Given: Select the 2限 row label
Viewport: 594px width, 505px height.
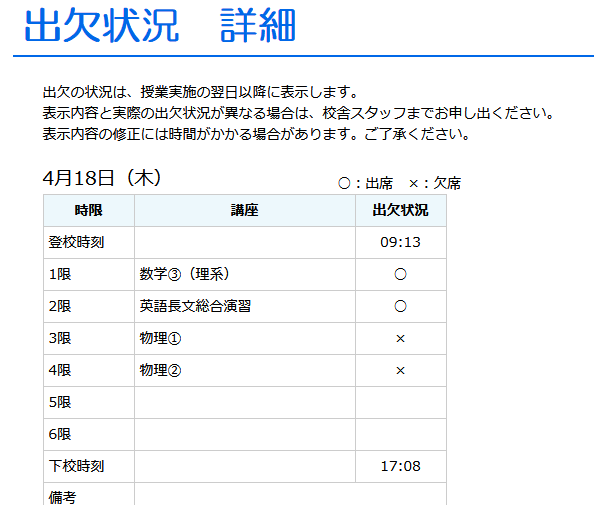Looking at the screenshot, I should click(60, 306).
